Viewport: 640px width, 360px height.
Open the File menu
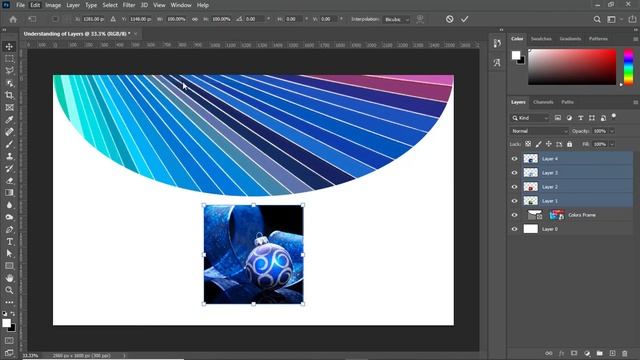(x=20, y=5)
